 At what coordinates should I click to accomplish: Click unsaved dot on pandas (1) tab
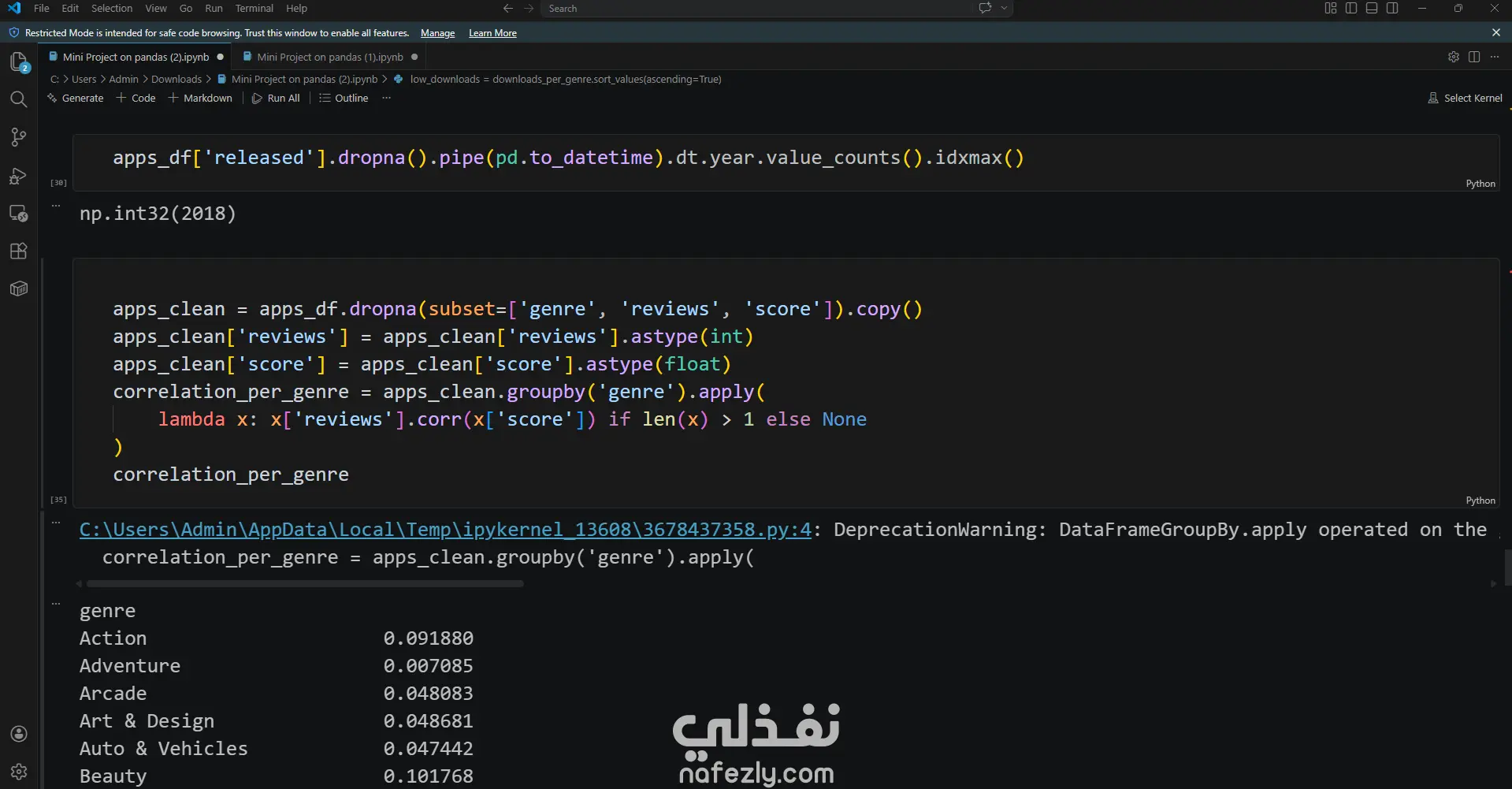pos(414,57)
